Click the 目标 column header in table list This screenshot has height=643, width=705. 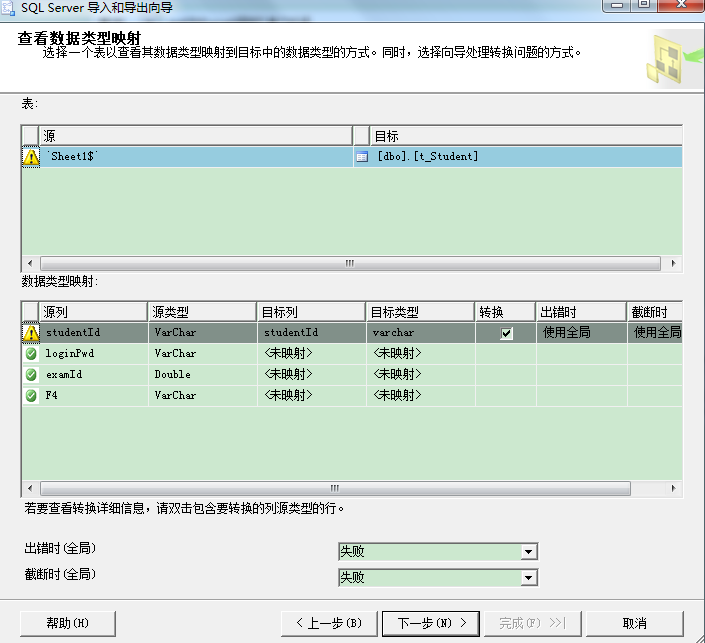(x=526, y=136)
